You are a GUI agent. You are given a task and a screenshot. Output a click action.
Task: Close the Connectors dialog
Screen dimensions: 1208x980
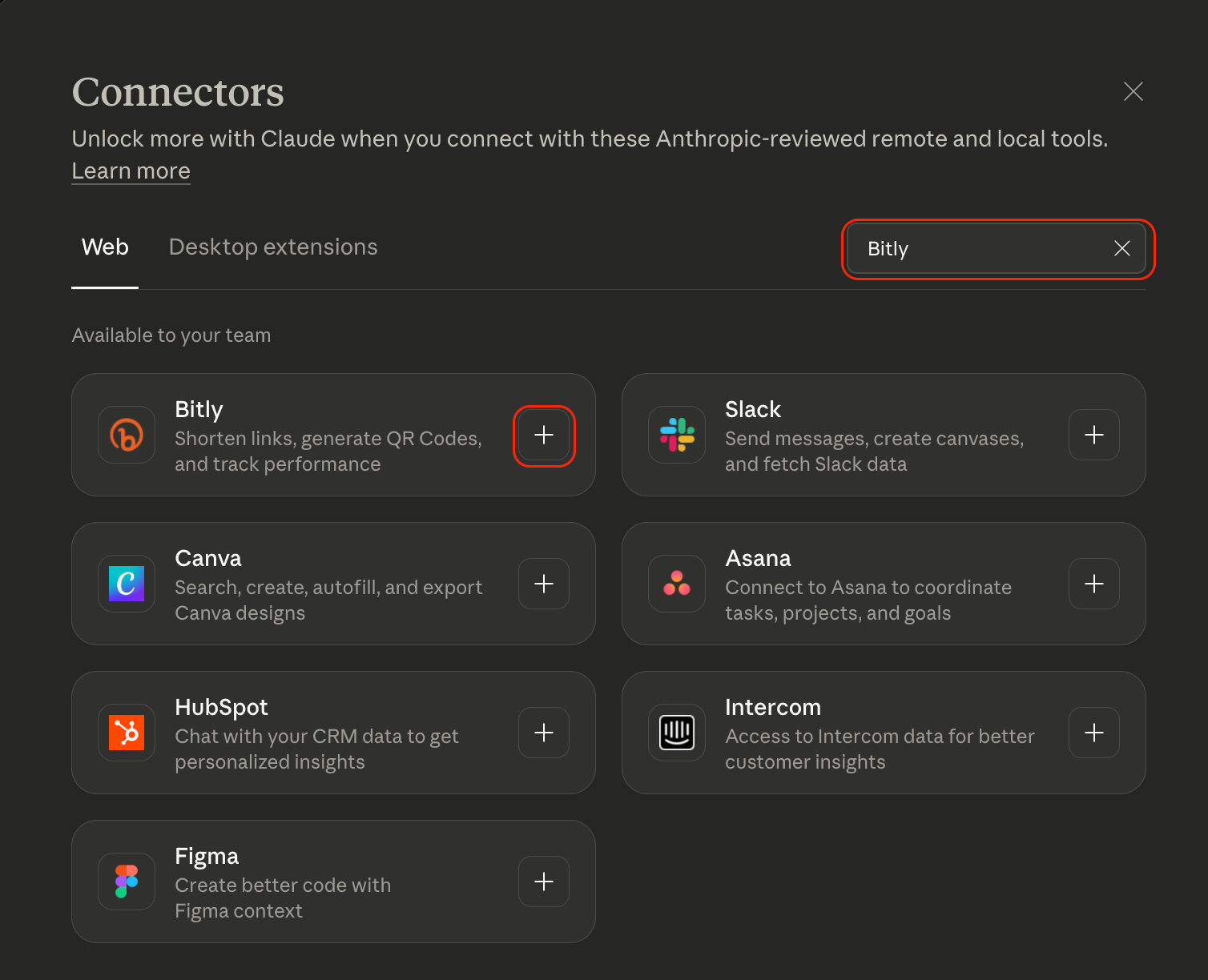(x=1134, y=91)
